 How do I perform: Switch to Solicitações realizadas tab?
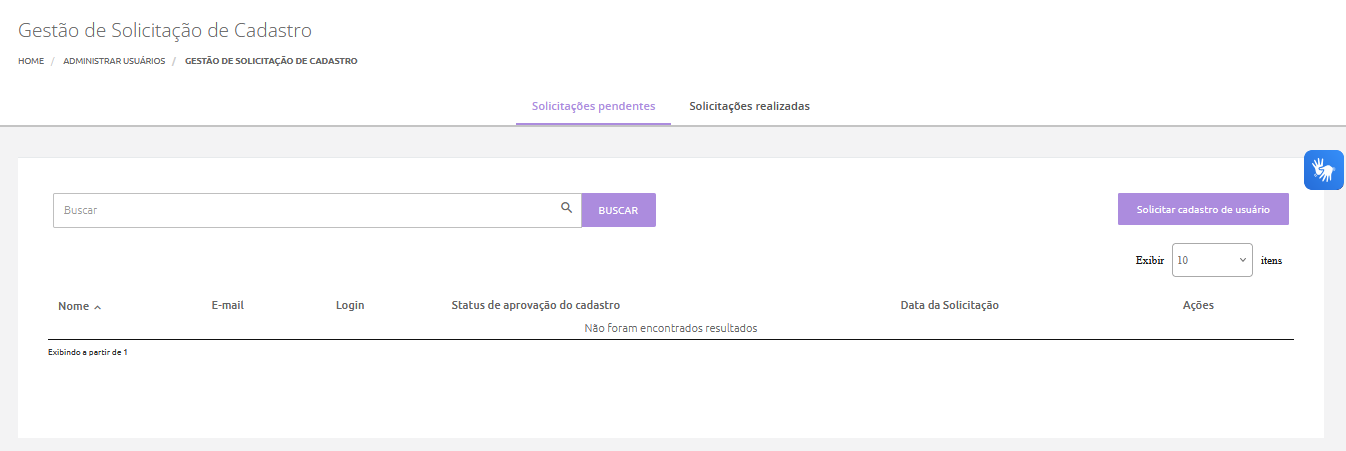click(x=749, y=106)
